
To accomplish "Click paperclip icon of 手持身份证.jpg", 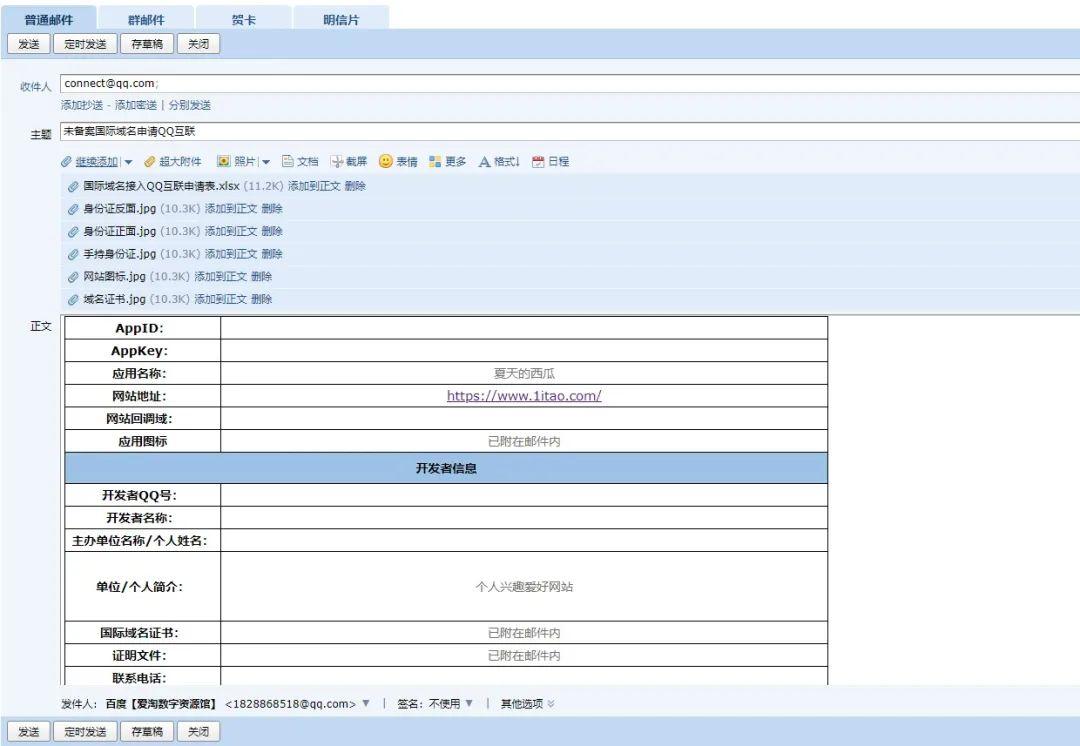I will pyautogui.click(x=73, y=254).
